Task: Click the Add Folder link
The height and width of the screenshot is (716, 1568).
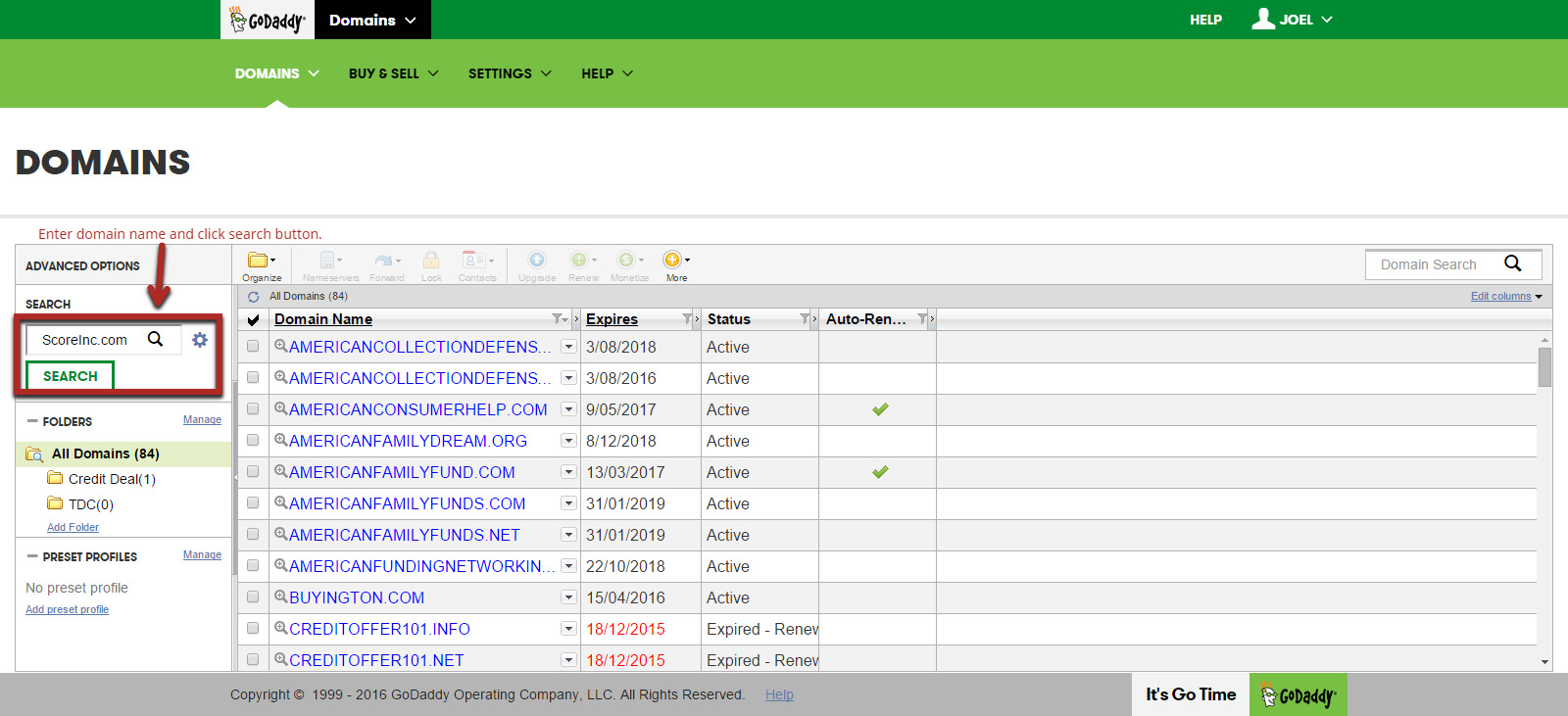Action: click(x=73, y=527)
